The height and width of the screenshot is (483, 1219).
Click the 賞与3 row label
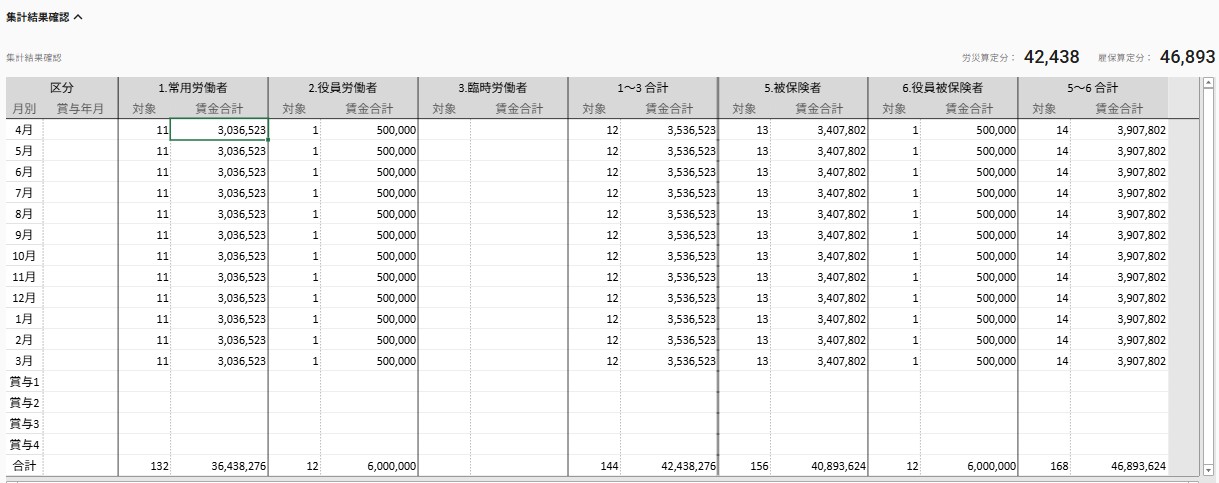(x=24, y=424)
